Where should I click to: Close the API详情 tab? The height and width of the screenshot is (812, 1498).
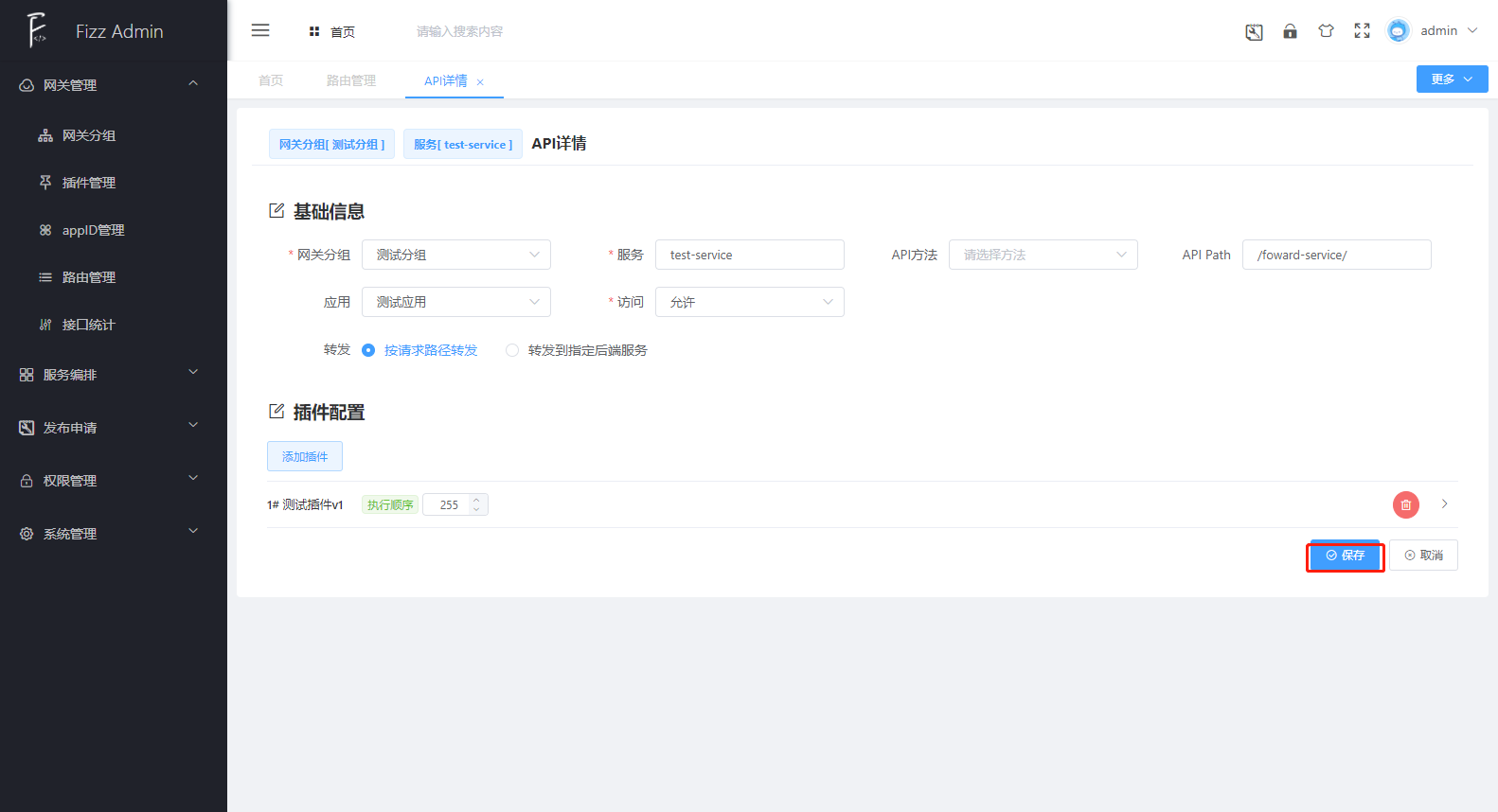tap(480, 82)
